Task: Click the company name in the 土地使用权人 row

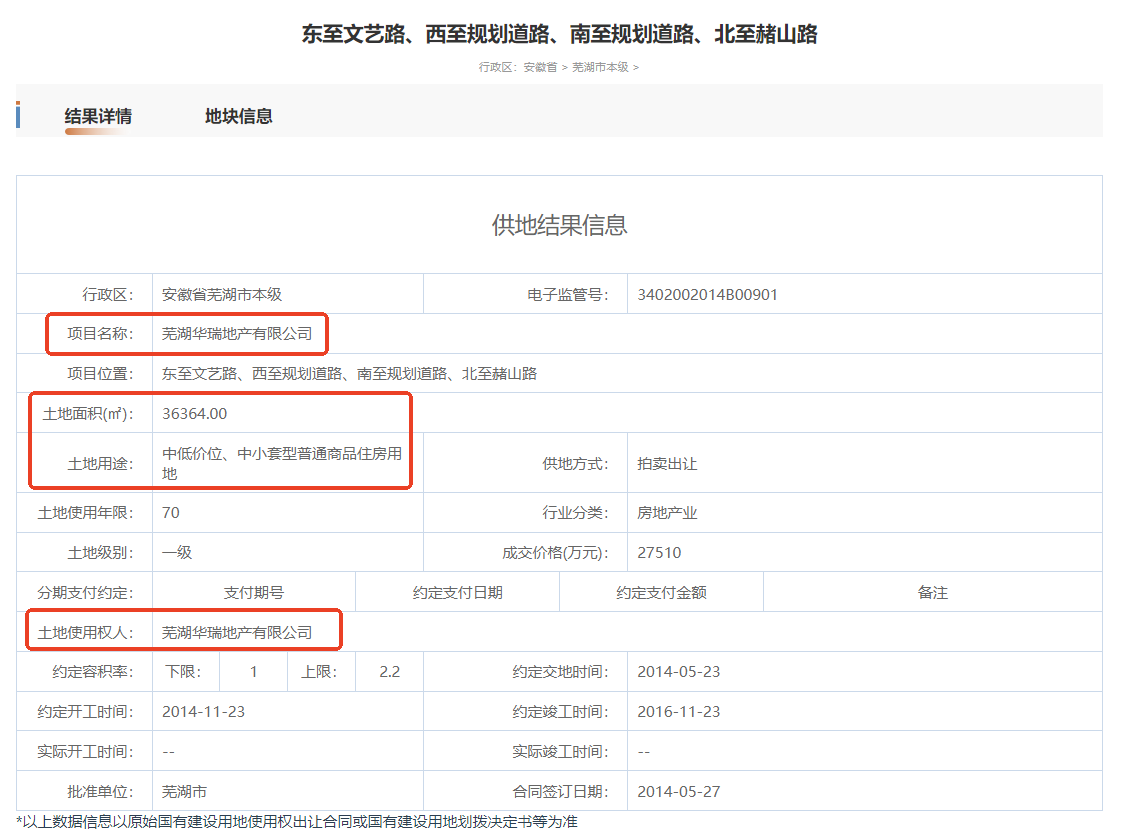Action: click(237, 632)
